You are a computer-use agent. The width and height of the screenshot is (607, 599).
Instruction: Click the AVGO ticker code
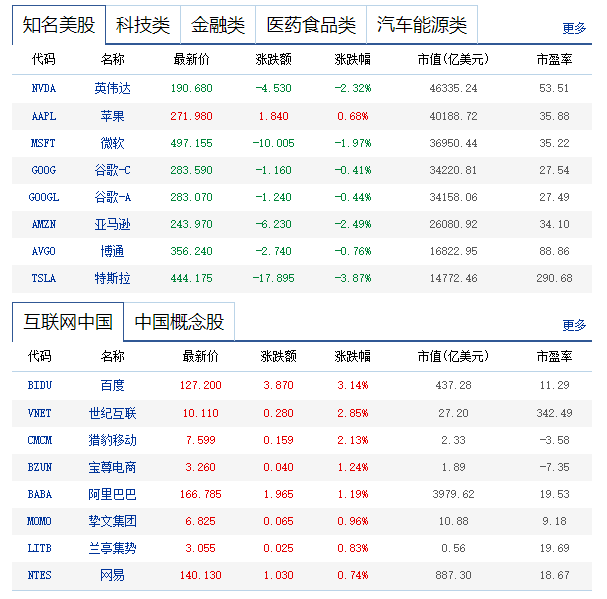tap(44, 251)
